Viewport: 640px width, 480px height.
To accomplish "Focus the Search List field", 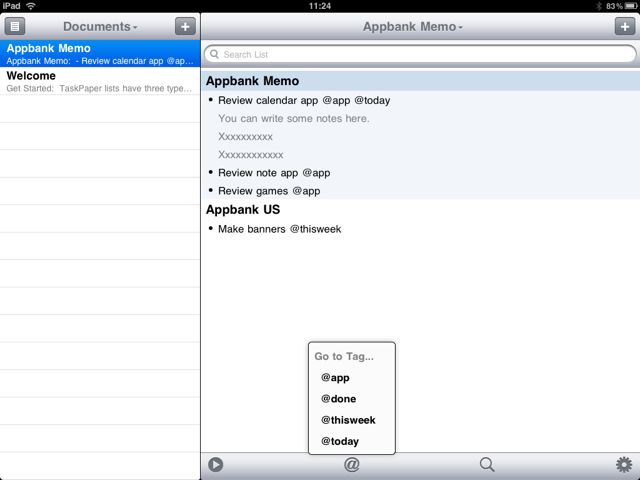I will 420,54.
